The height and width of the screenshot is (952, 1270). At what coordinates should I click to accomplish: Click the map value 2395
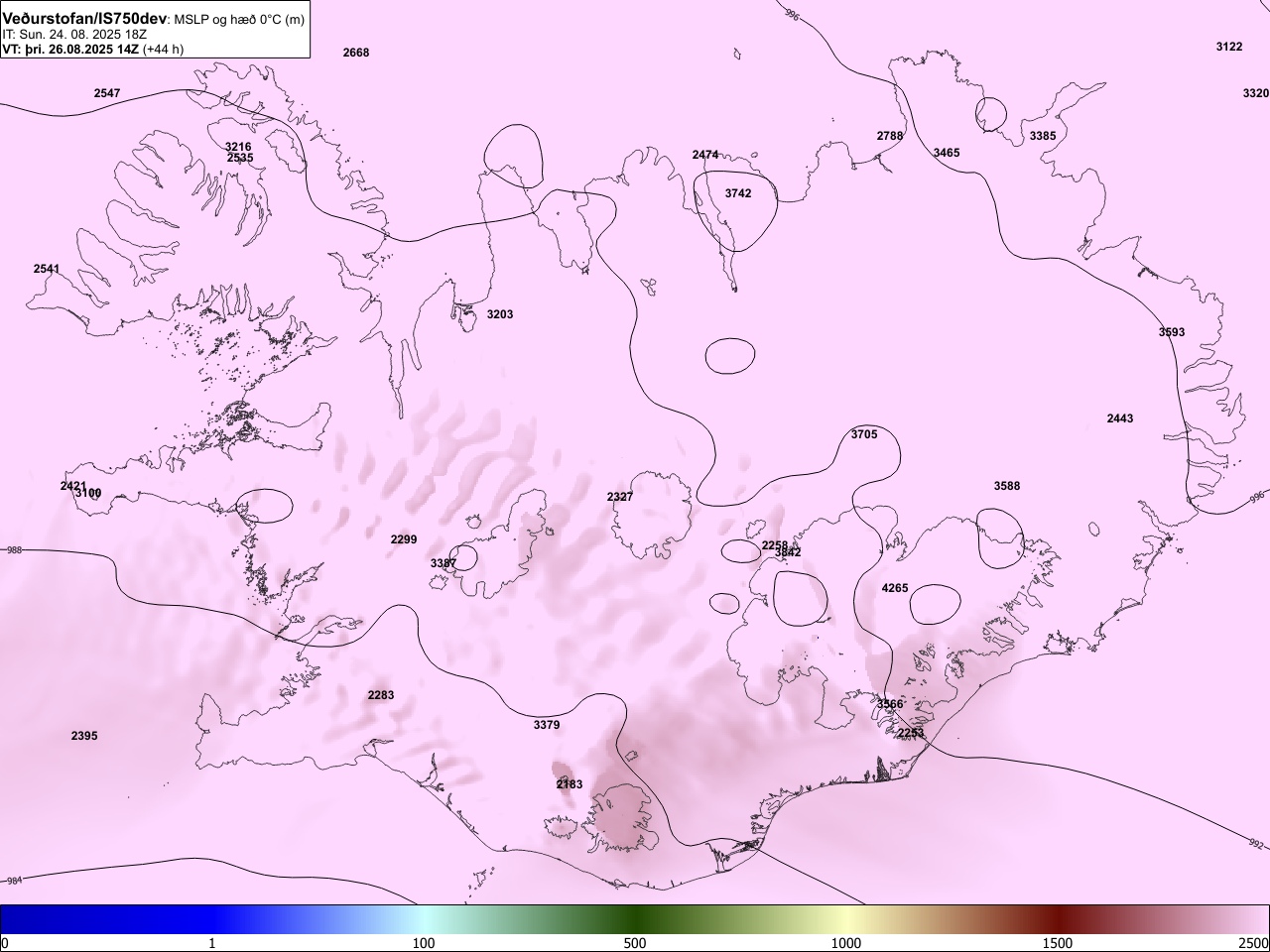click(84, 736)
